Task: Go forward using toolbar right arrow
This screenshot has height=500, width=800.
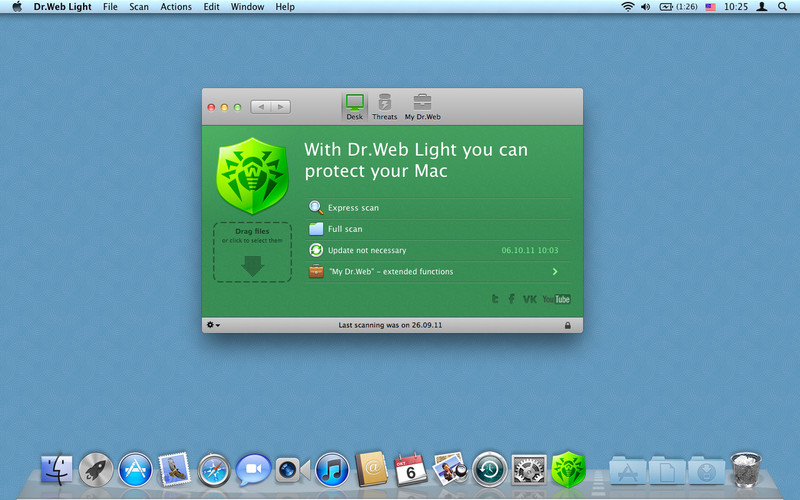Action: (281, 106)
